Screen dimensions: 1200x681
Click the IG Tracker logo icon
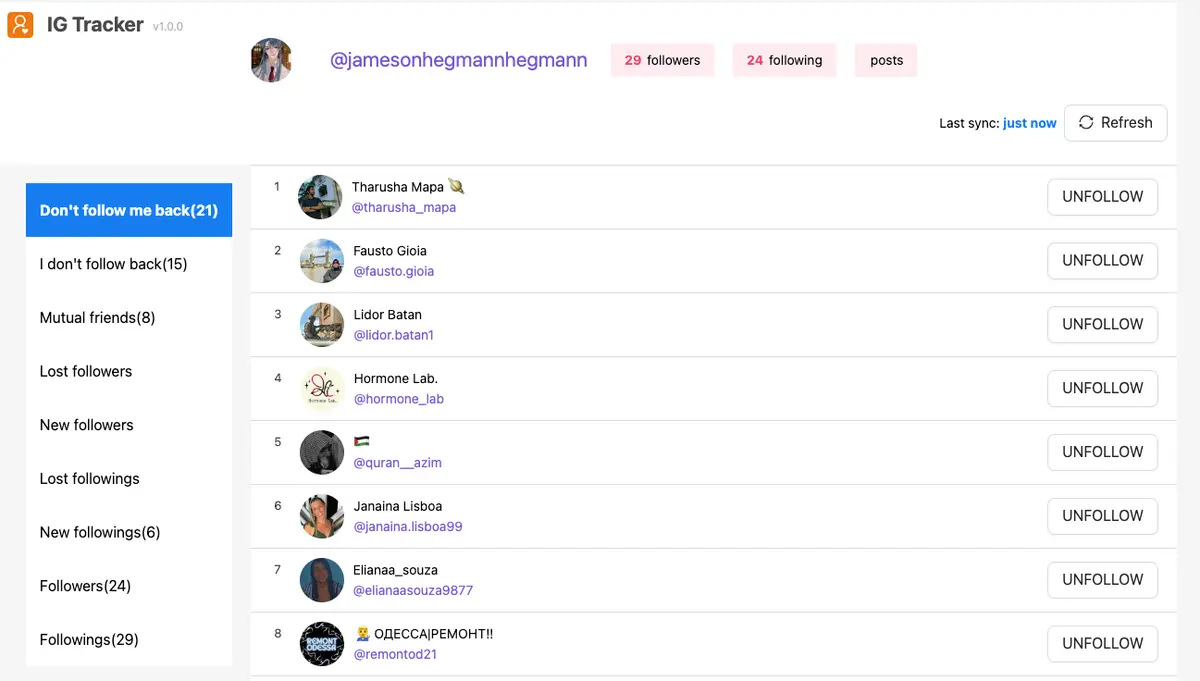pyautogui.click(x=20, y=24)
